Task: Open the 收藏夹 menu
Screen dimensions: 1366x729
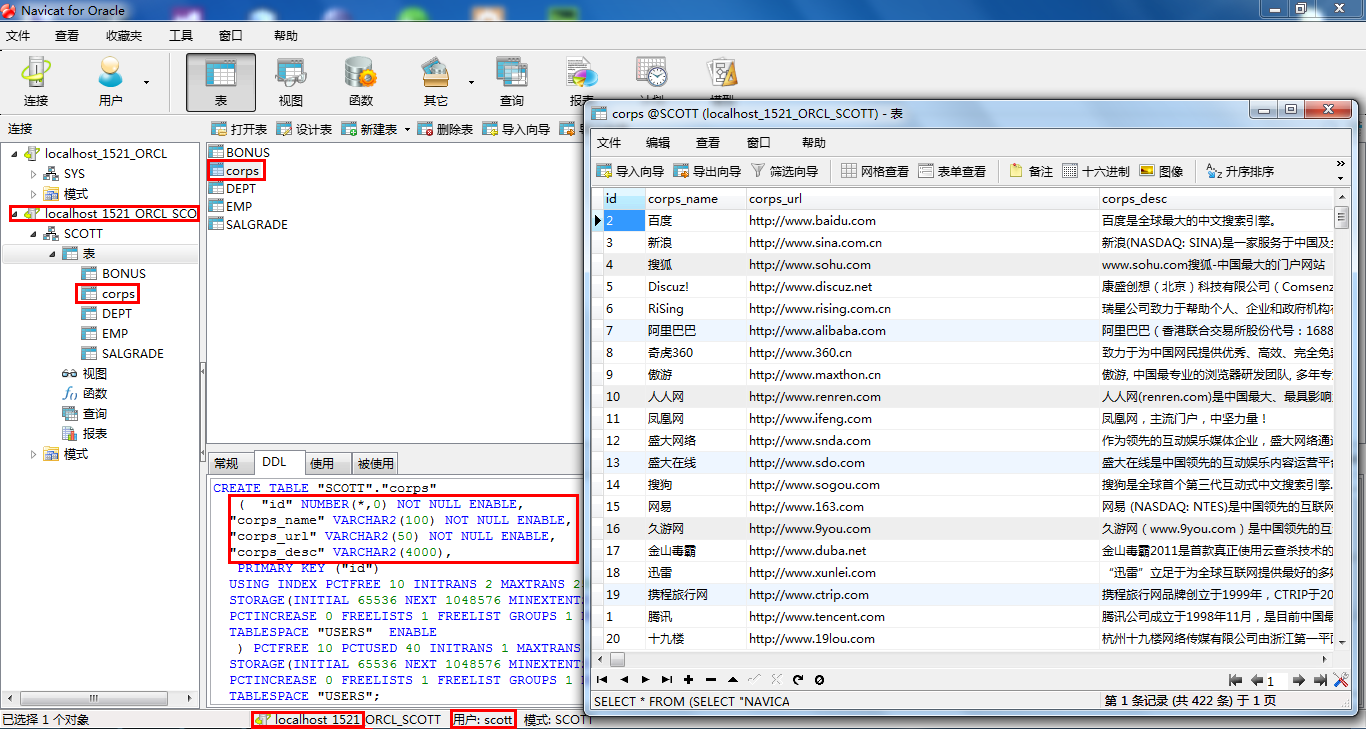Action: (124, 35)
